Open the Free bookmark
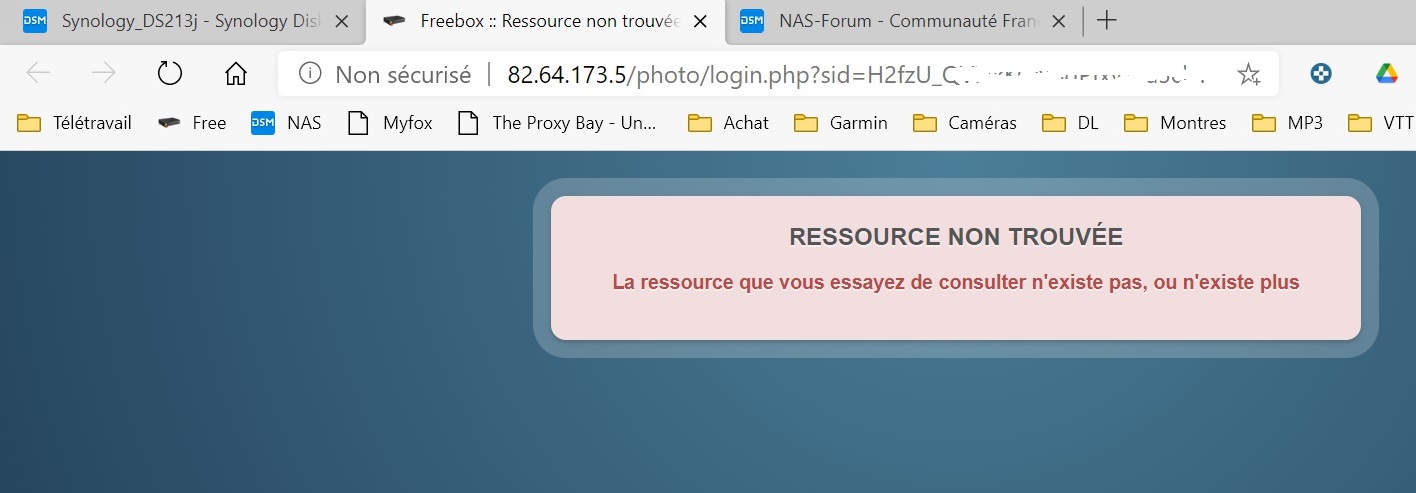 [x=192, y=123]
